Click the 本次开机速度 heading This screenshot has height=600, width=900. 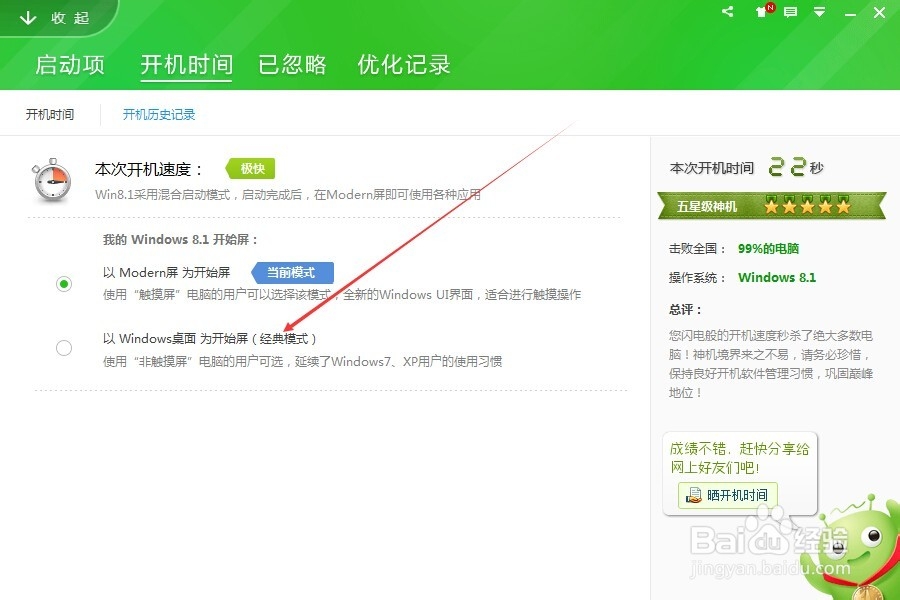[x=148, y=169]
